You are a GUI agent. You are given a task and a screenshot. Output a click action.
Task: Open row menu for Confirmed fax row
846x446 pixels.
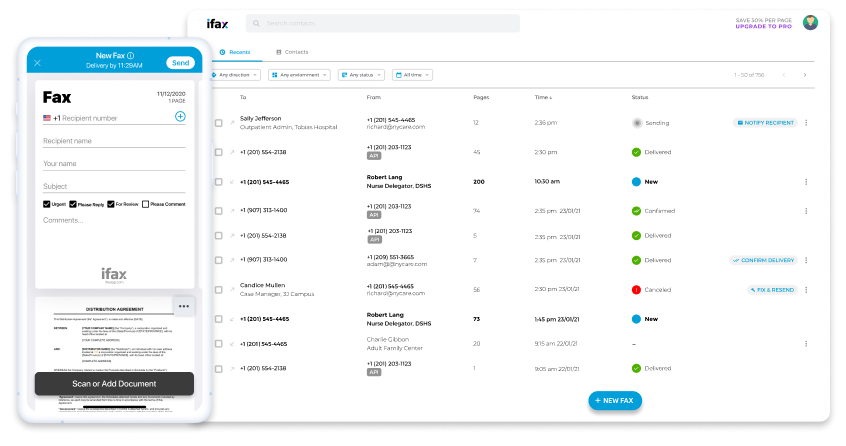(806, 211)
